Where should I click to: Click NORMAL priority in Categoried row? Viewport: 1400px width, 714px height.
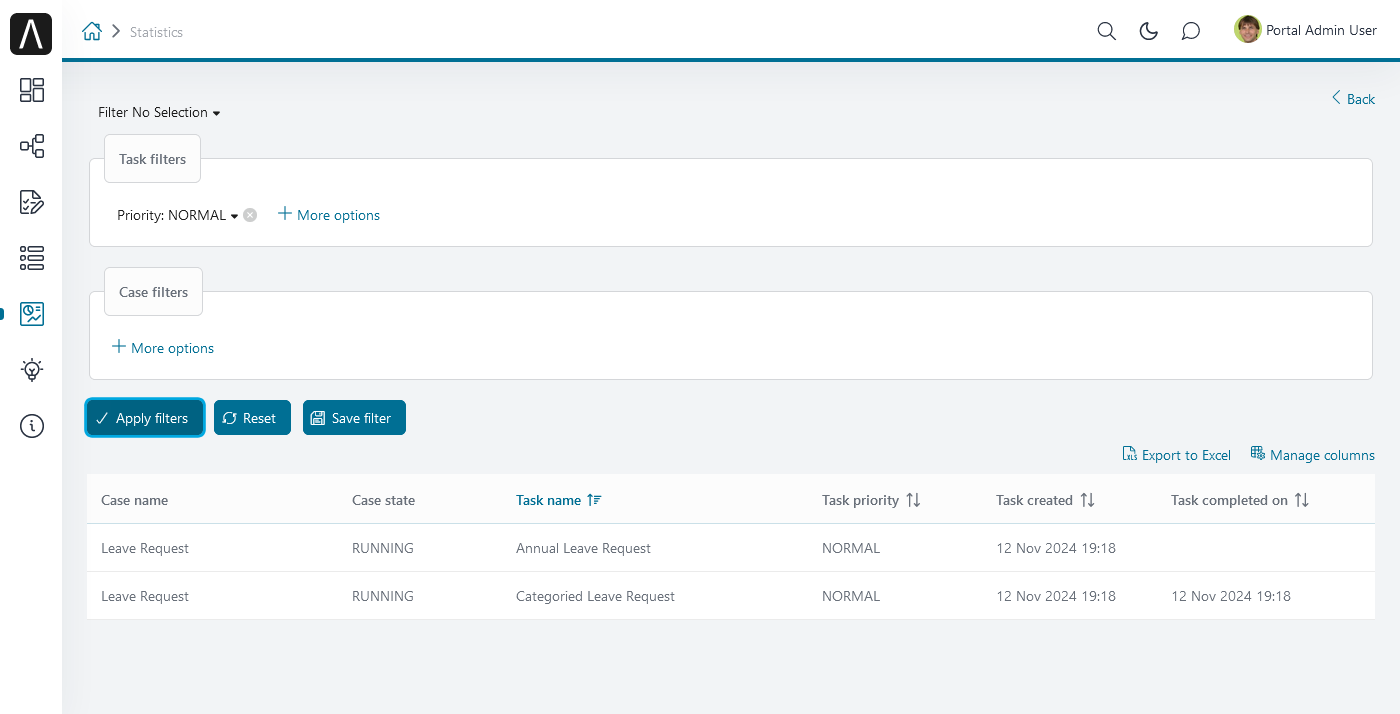tap(851, 596)
